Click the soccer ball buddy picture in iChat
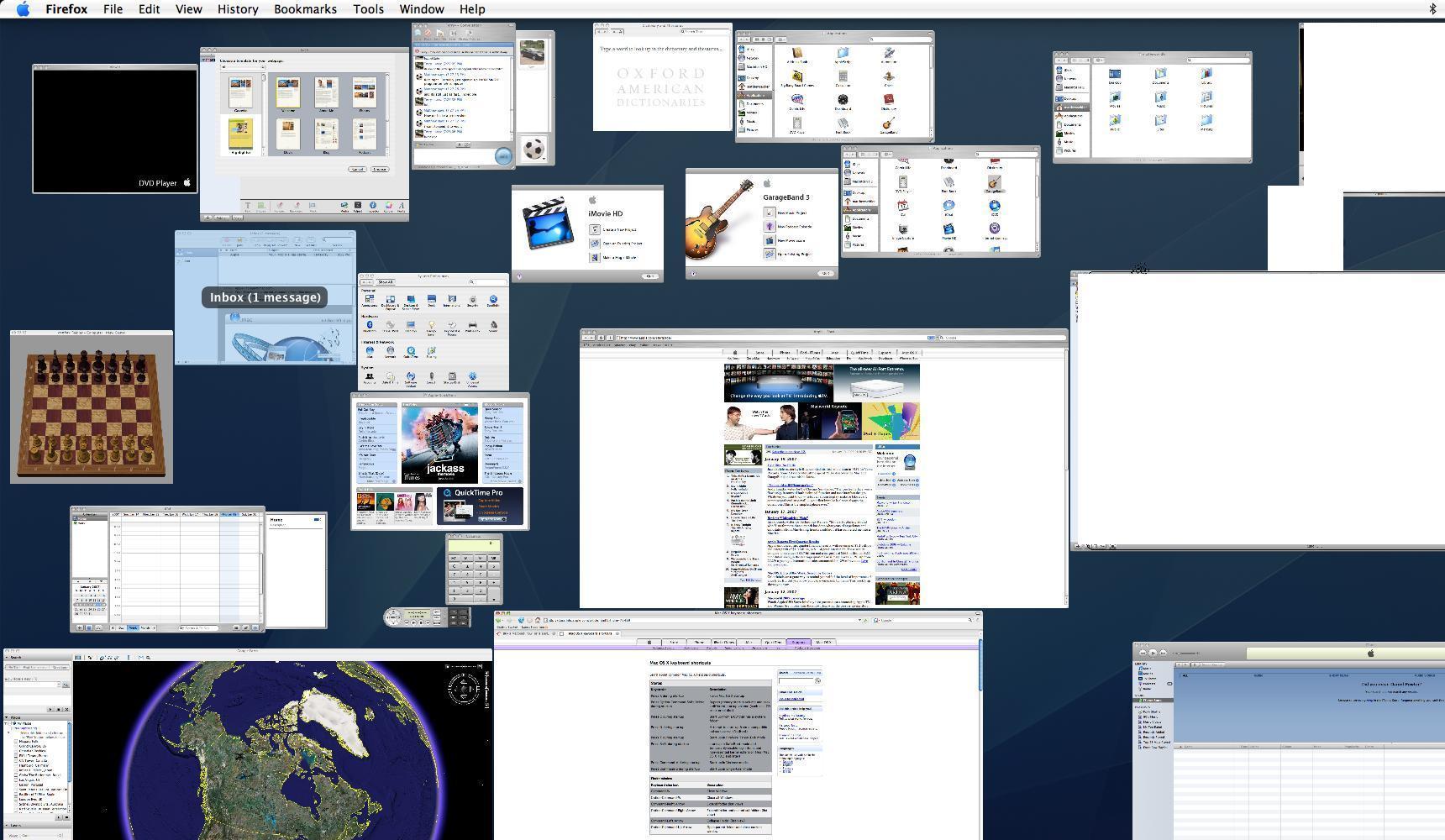The width and height of the screenshot is (1445, 840). 533,150
